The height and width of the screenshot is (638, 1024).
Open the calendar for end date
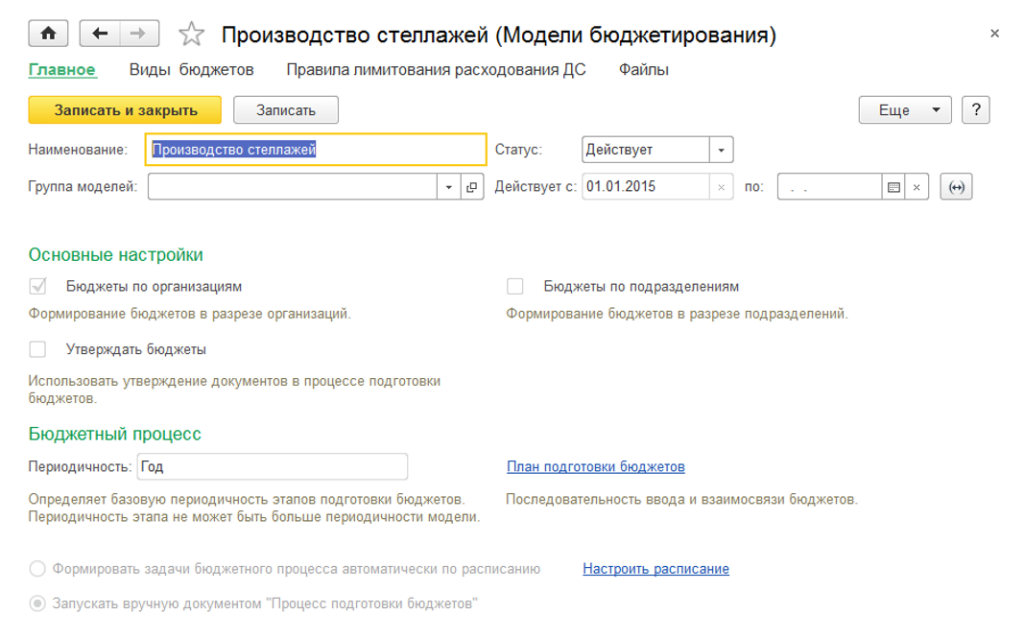pos(894,187)
